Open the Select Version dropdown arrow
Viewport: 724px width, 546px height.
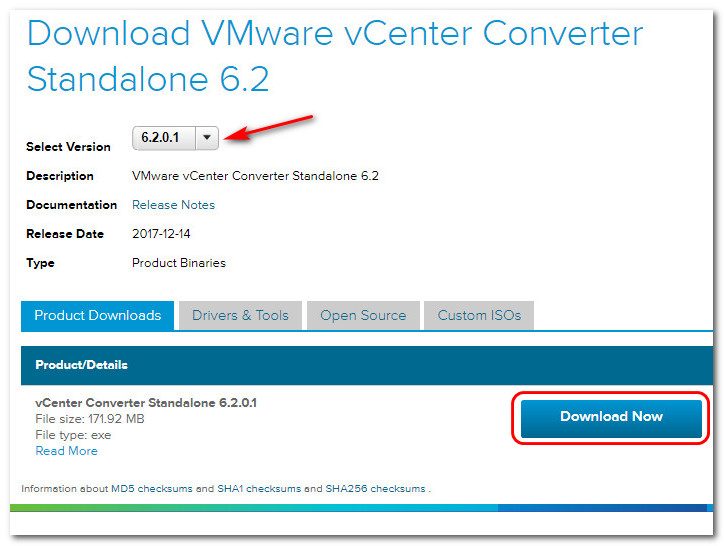coord(207,138)
